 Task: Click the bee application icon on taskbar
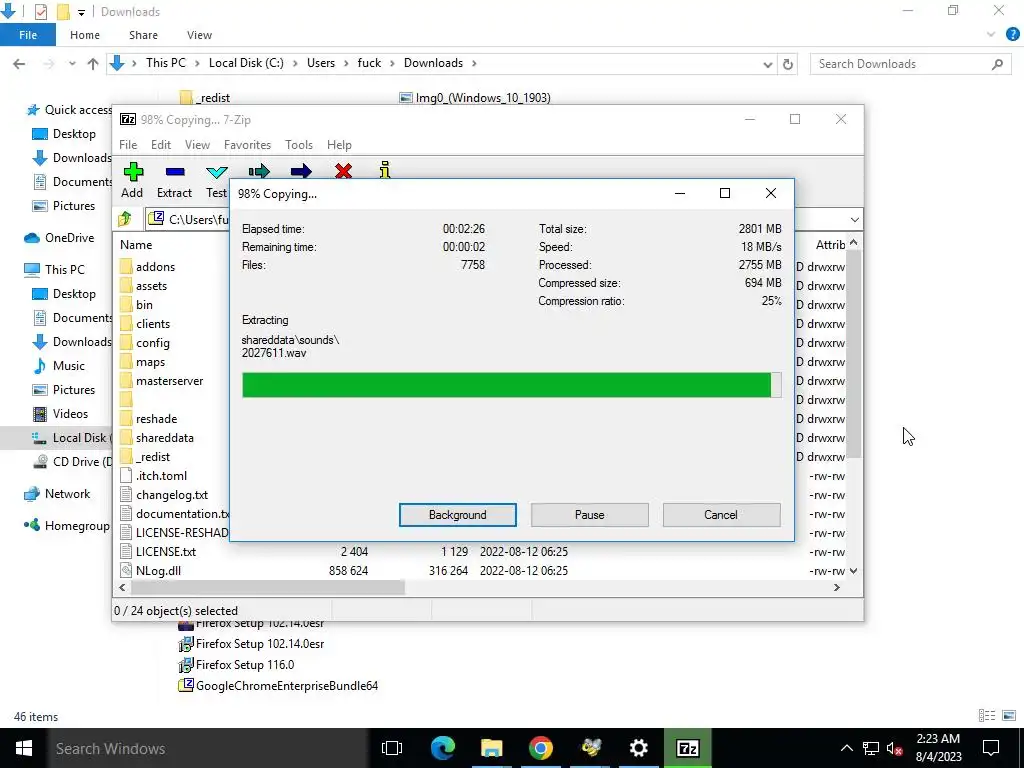pos(591,748)
